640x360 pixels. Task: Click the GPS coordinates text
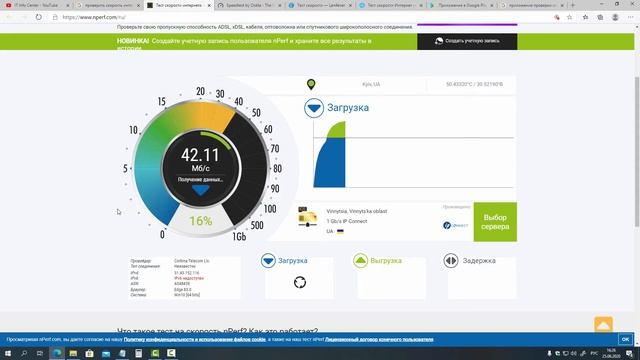474,84
